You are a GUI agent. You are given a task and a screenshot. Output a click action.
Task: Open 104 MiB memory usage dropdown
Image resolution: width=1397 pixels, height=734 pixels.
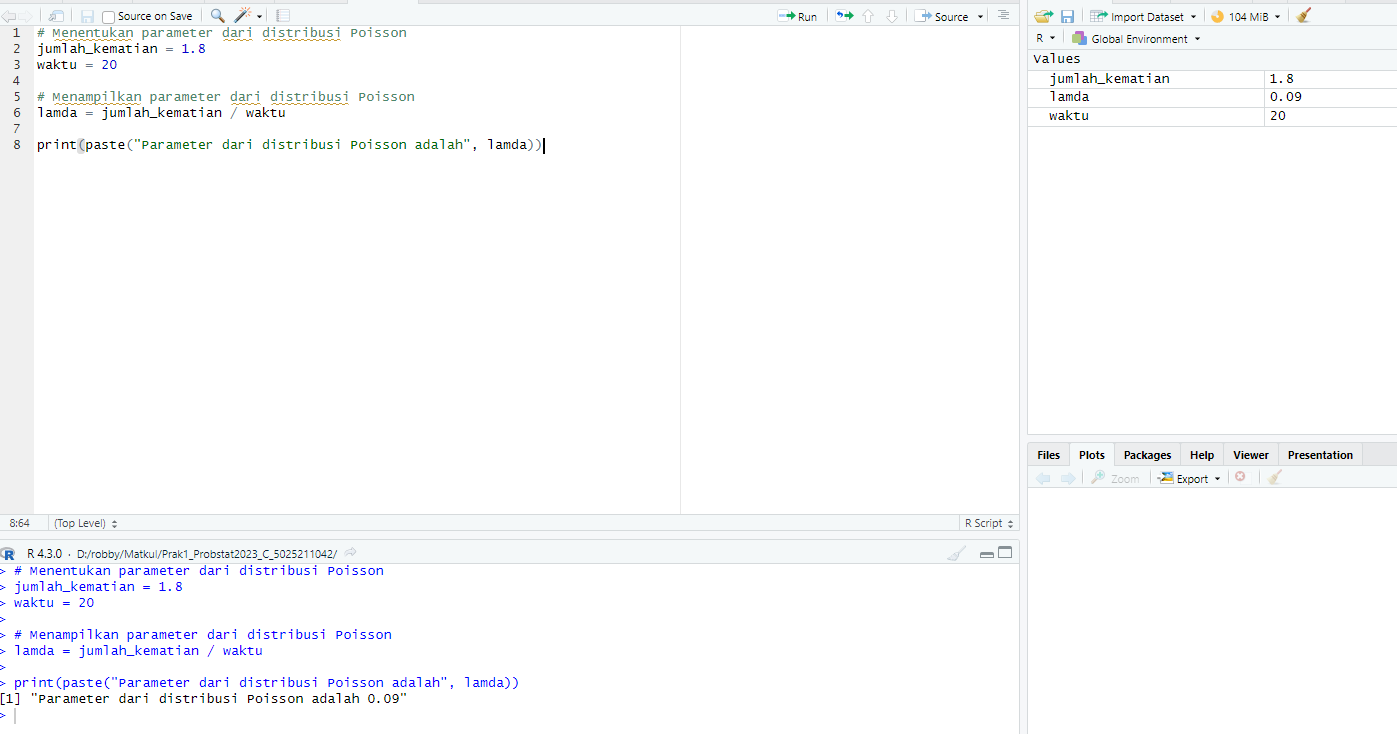coord(1245,16)
